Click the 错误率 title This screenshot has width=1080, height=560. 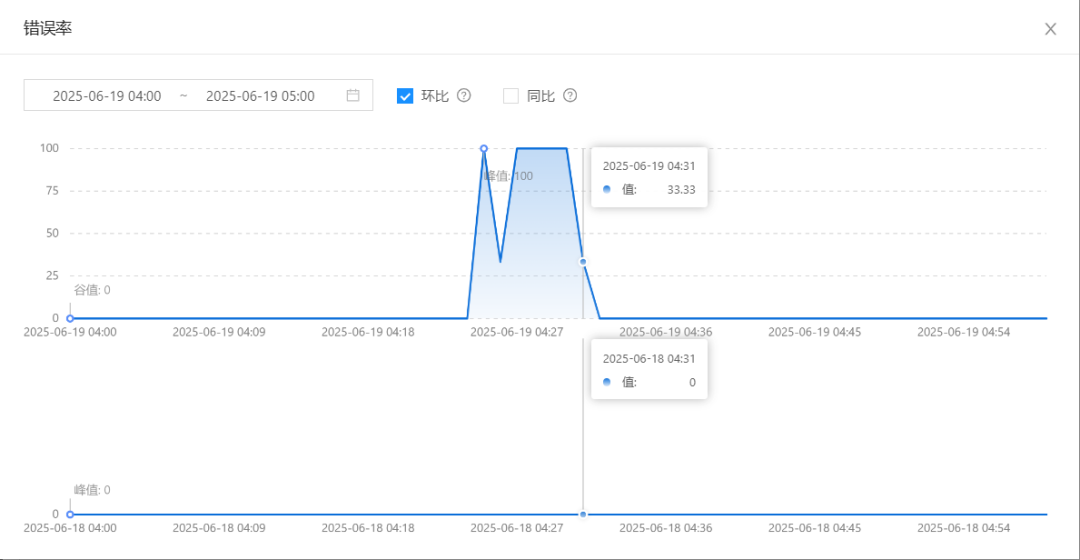[48, 28]
